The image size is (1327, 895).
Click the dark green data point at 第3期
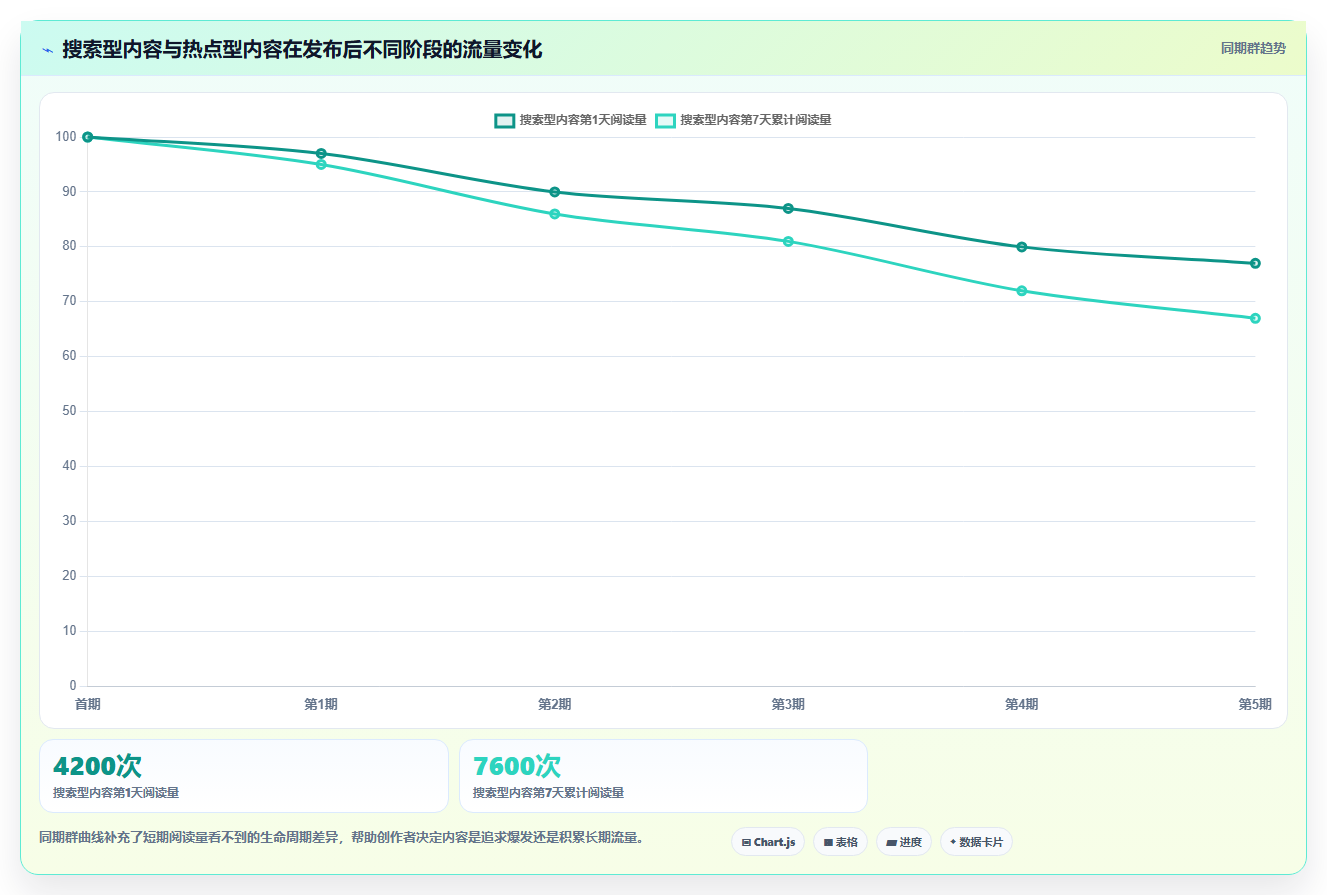point(788,208)
